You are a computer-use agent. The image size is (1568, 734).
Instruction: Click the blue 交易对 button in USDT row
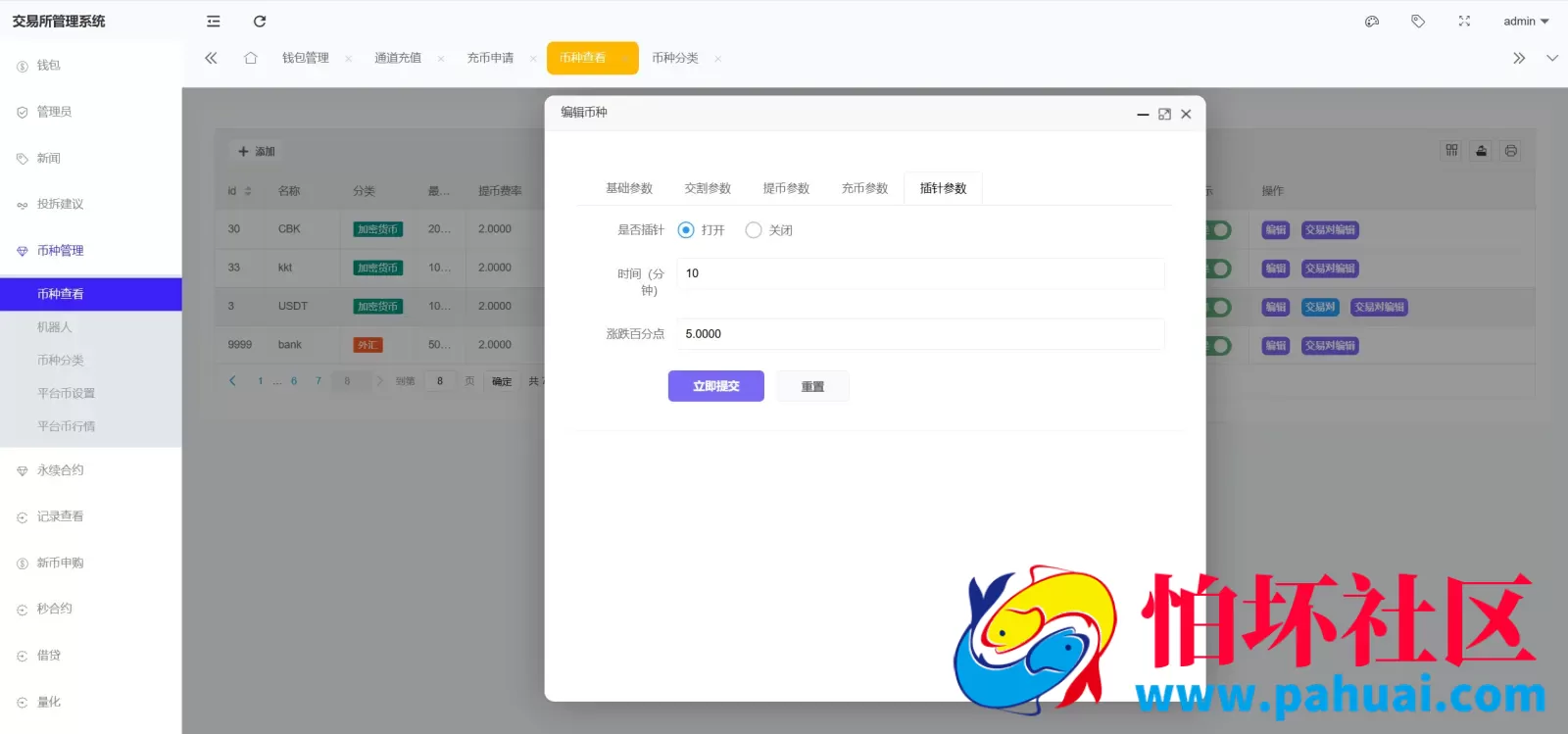(1320, 308)
